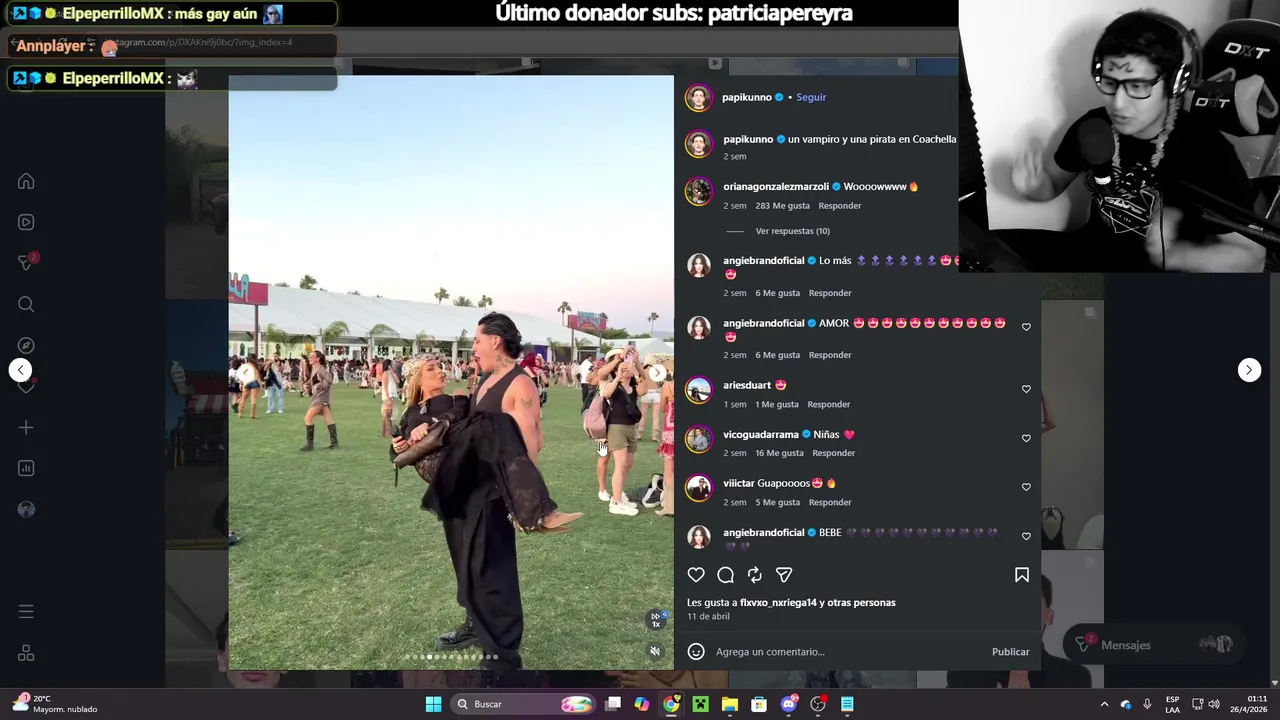Viewport: 1280px width, 720px height.
Task: Expand hidden system tray icons chevron
Action: tap(1104, 704)
